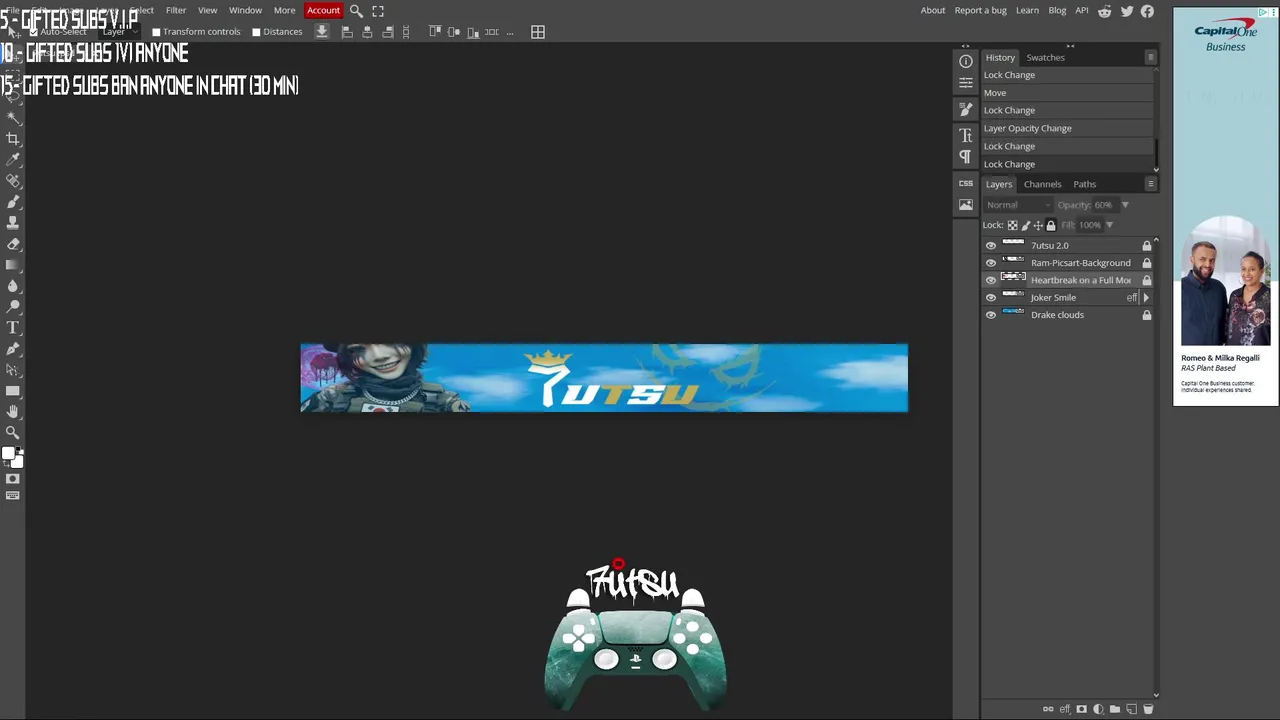The width and height of the screenshot is (1280, 720).
Task: Expand Joker Smile layer effects arrow
Action: click(x=1146, y=298)
